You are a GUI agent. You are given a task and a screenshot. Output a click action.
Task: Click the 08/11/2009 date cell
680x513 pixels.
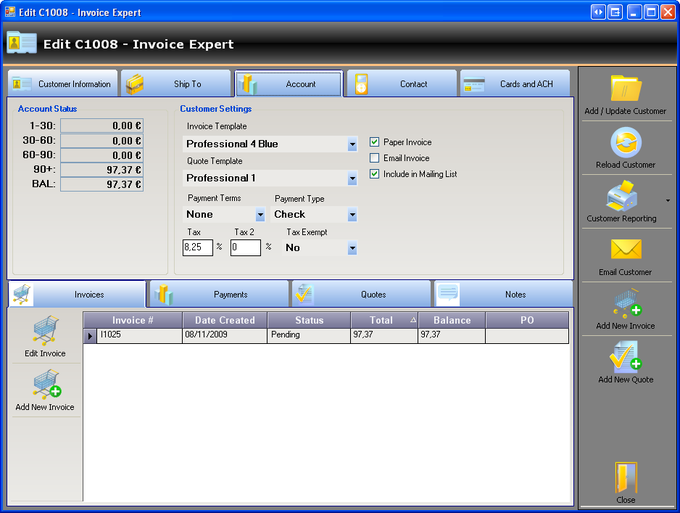click(x=225, y=336)
